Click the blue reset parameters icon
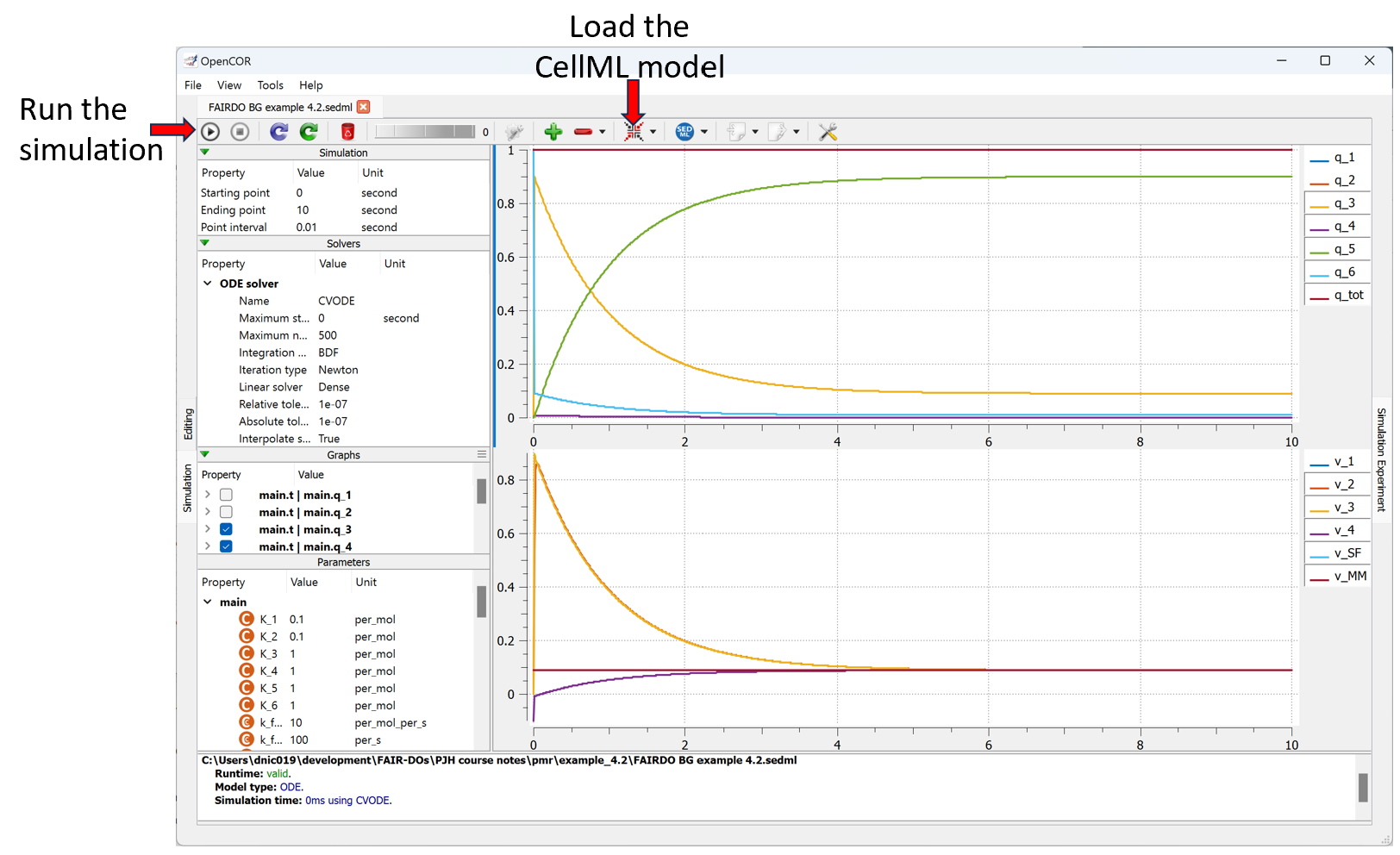Screen dimensions: 1400x855 coord(278,132)
